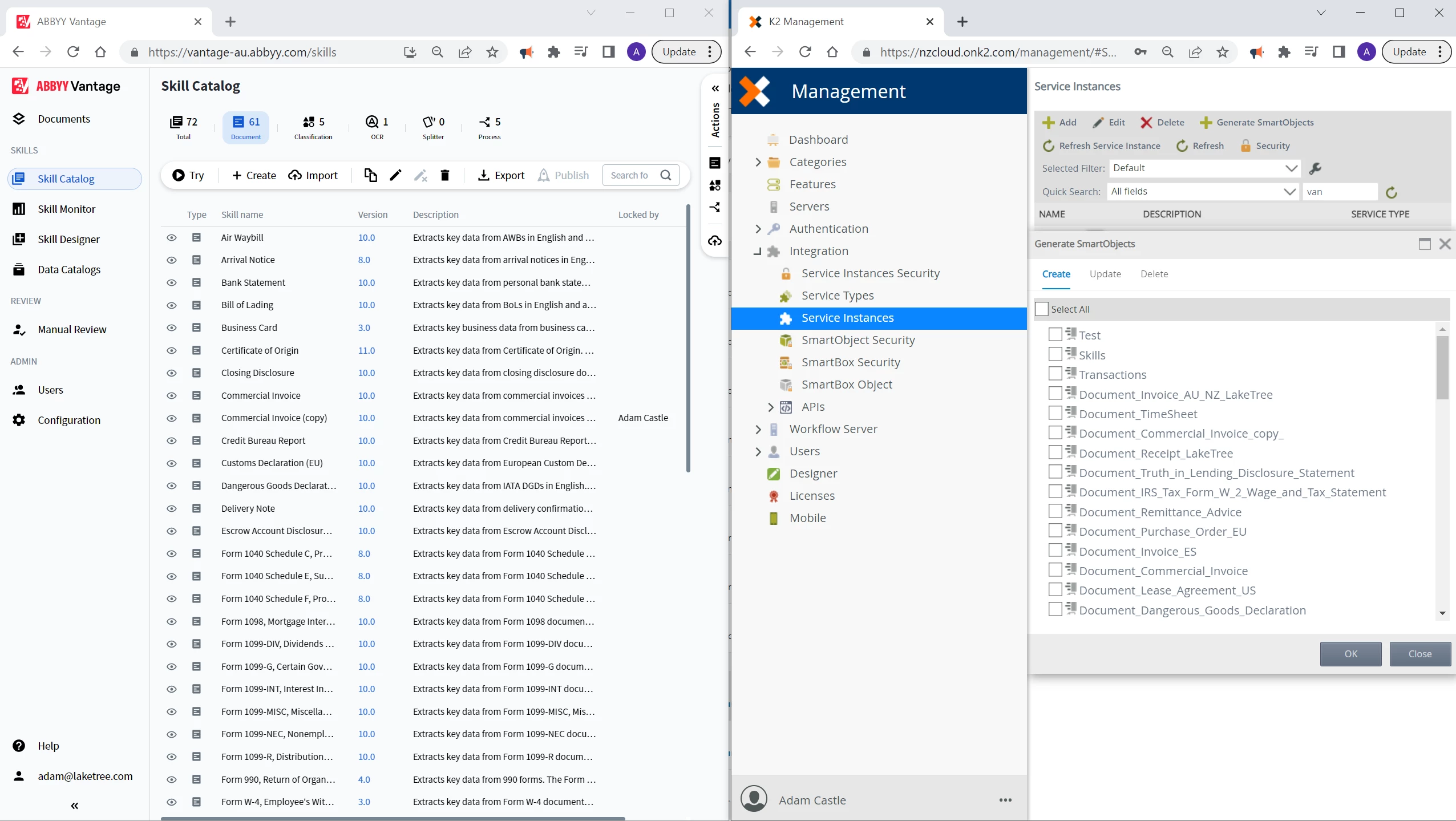
Task: Check Document_Invoice_ES checkbox
Action: pos(1055,551)
